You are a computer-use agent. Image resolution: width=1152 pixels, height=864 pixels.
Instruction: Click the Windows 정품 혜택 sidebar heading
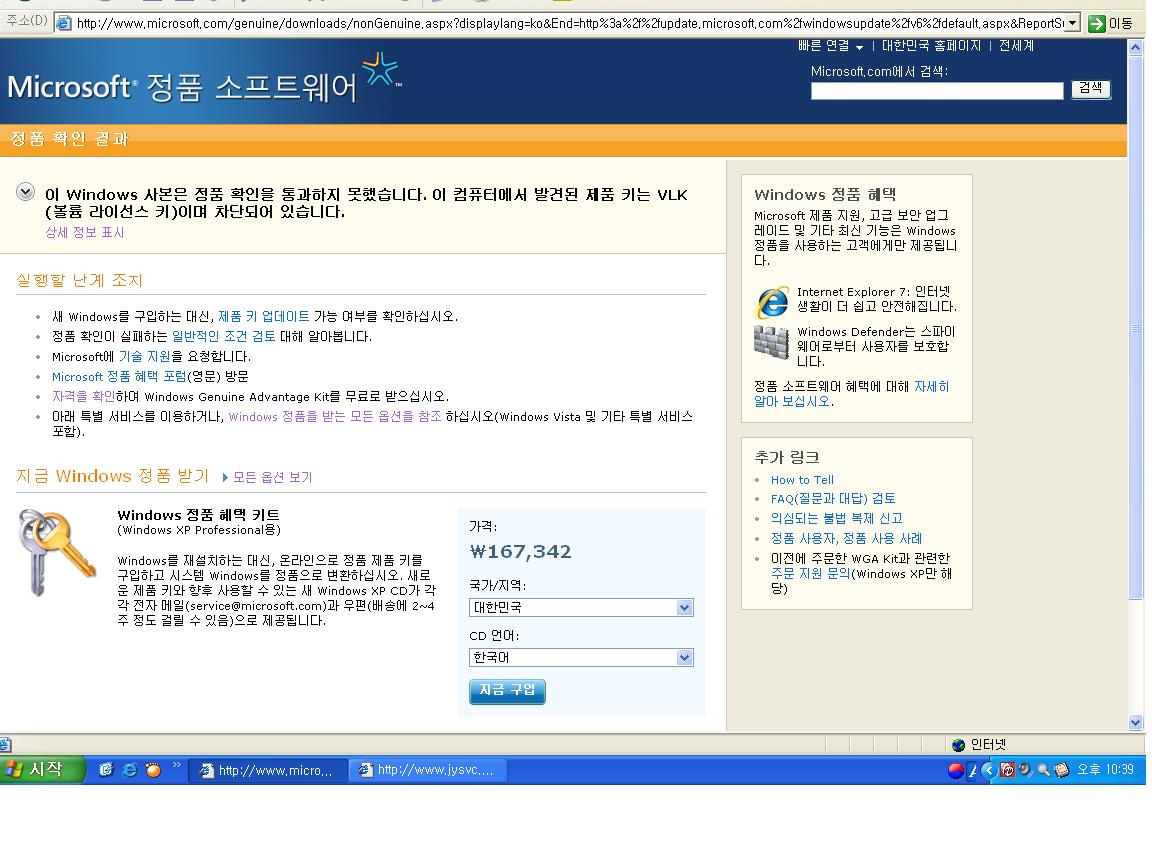pos(824,195)
